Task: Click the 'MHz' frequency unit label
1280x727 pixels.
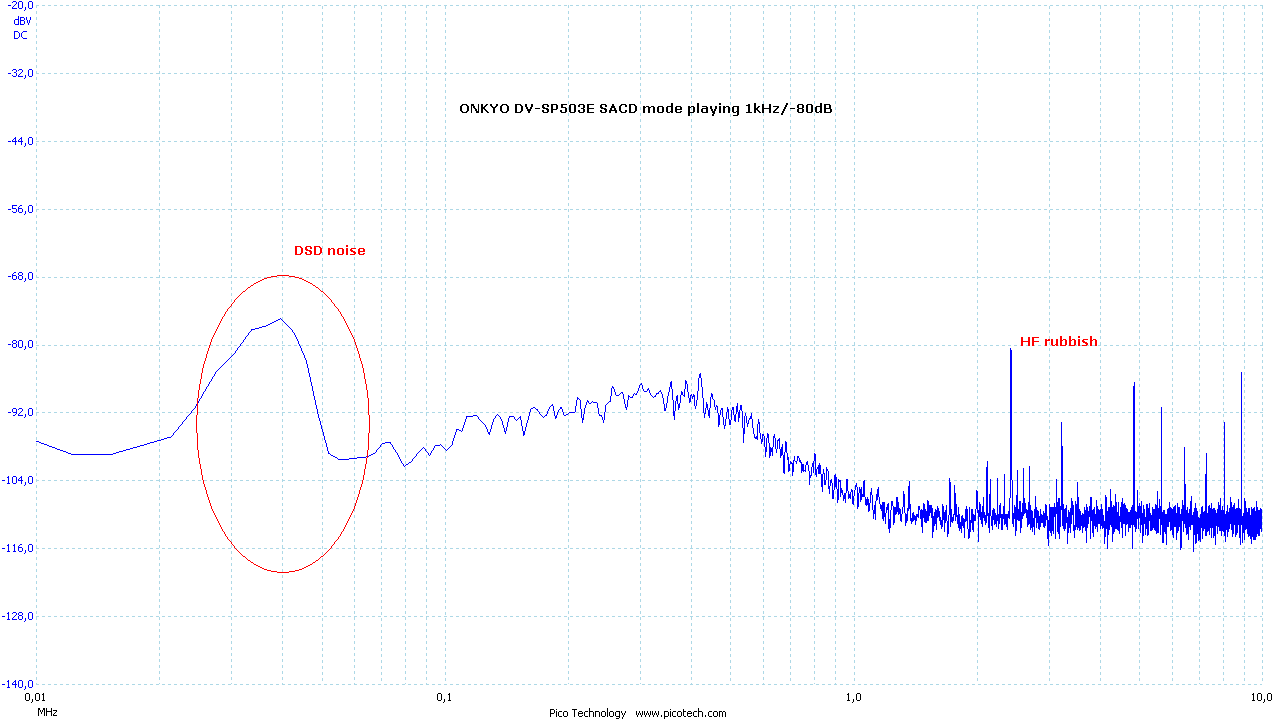Action: pos(47,713)
